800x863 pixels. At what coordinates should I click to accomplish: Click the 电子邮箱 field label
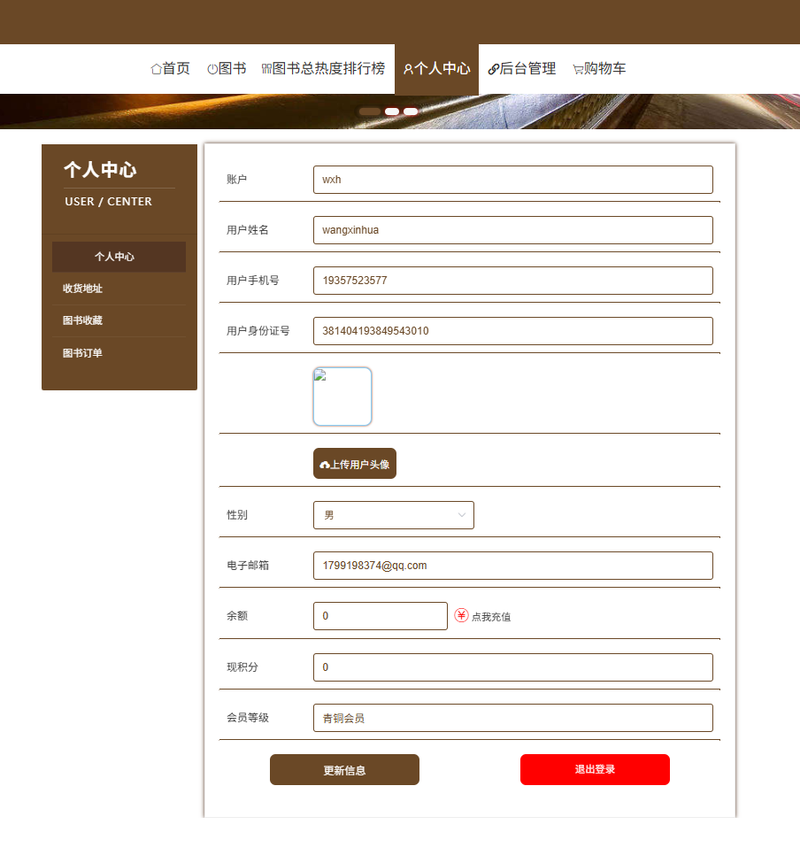click(x=248, y=565)
